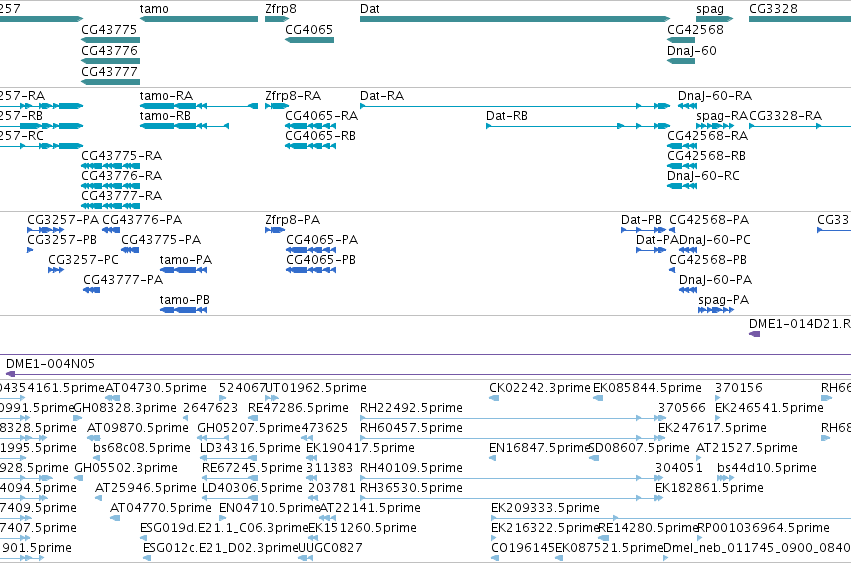Select the 'DnaJ-60-RA' transcript label
The image size is (851, 563).
coord(715,96)
